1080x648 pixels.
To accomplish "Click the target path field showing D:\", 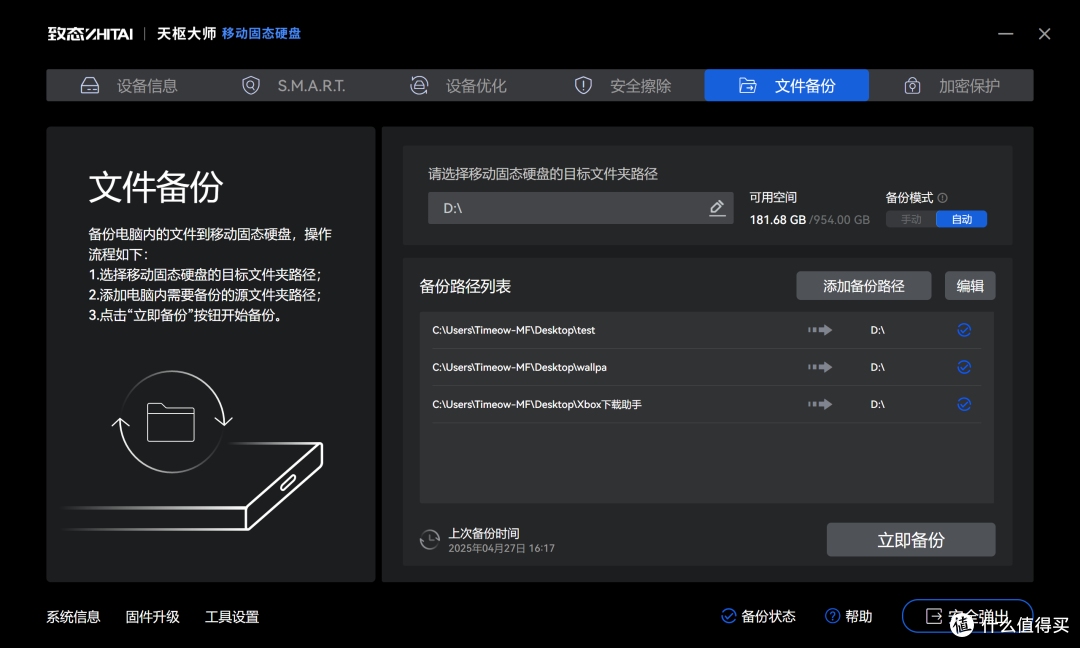I will click(x=580, y=208).
